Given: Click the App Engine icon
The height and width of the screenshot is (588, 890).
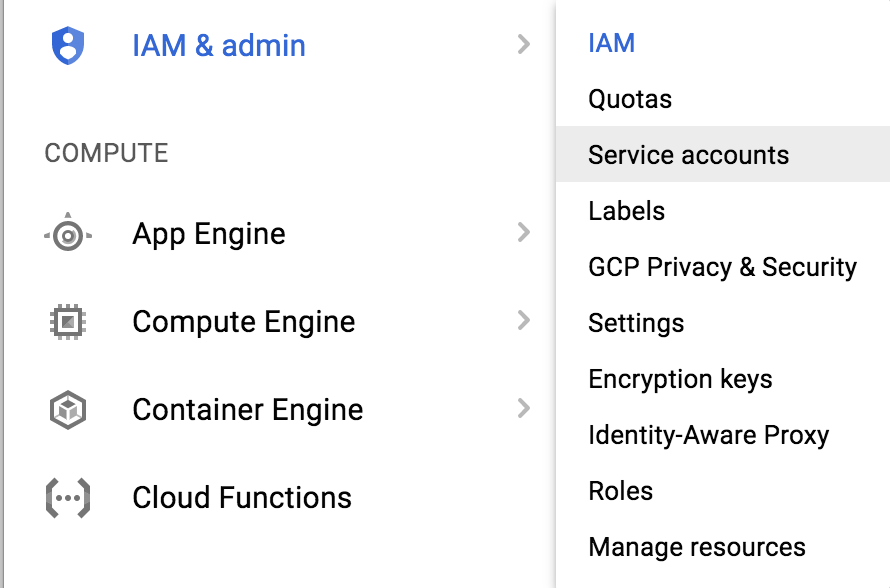Looking at the screenshot, I should tap(68, 235).
